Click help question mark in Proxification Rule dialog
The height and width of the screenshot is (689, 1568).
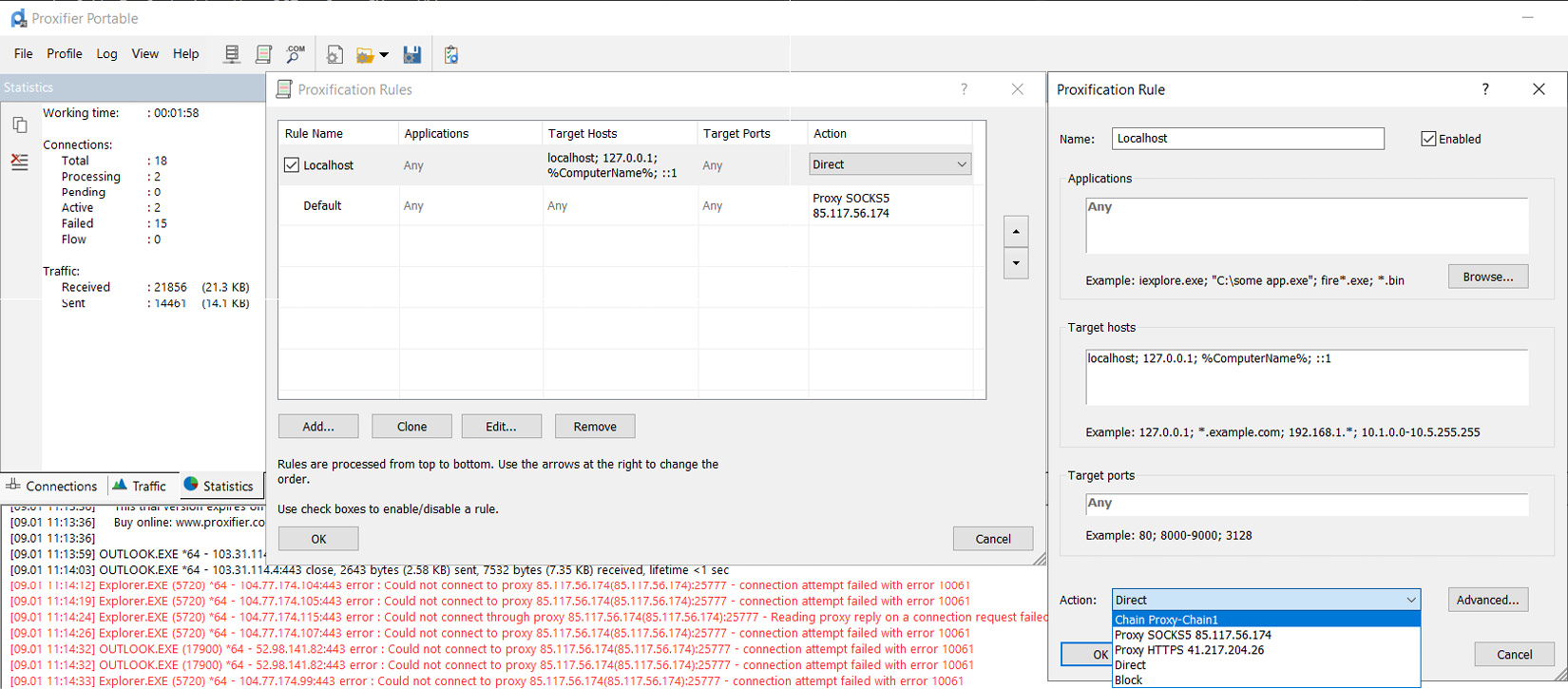(1485, 89)
